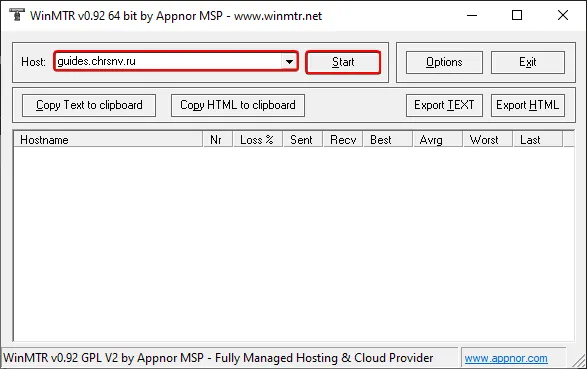
Task: Minimize the WinMTR window
Action: pos(472,15)
